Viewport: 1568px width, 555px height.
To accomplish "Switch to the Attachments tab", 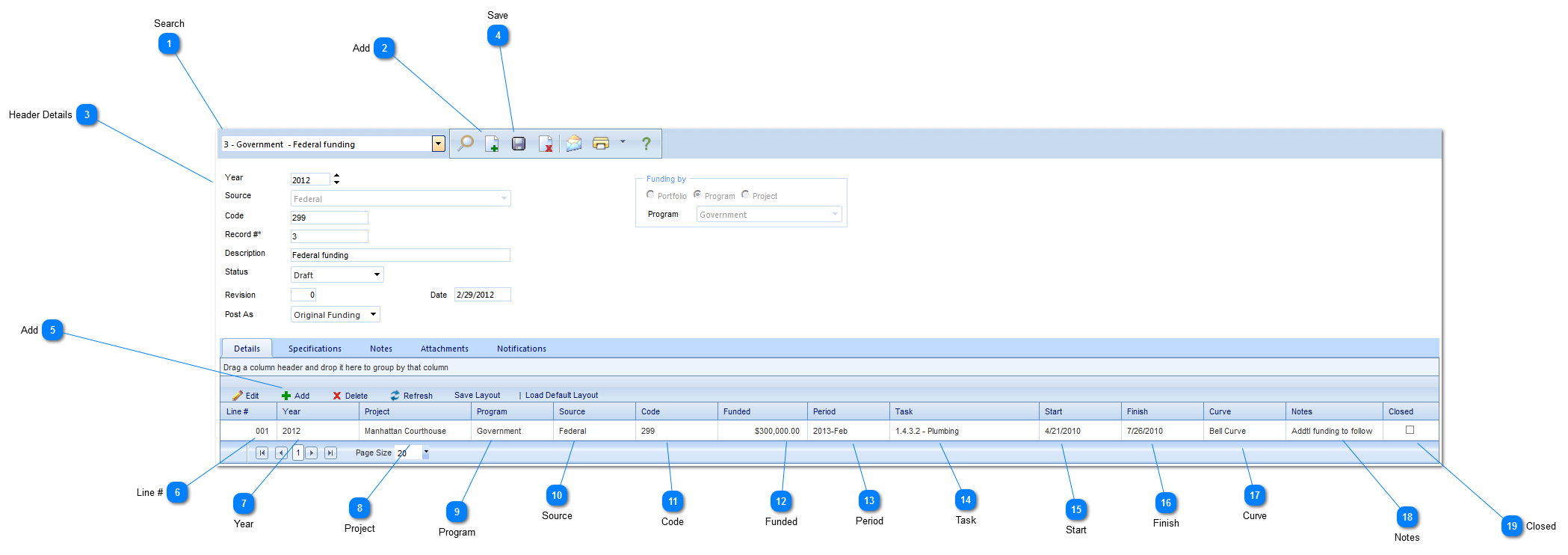I will [x=445, y=349].
